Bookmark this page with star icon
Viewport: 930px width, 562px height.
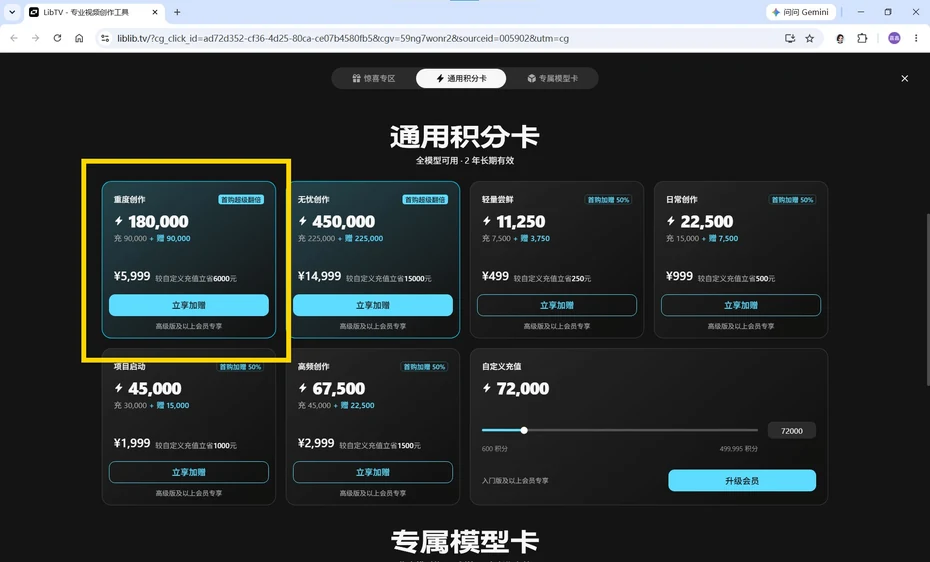click(x=810, y=38)
